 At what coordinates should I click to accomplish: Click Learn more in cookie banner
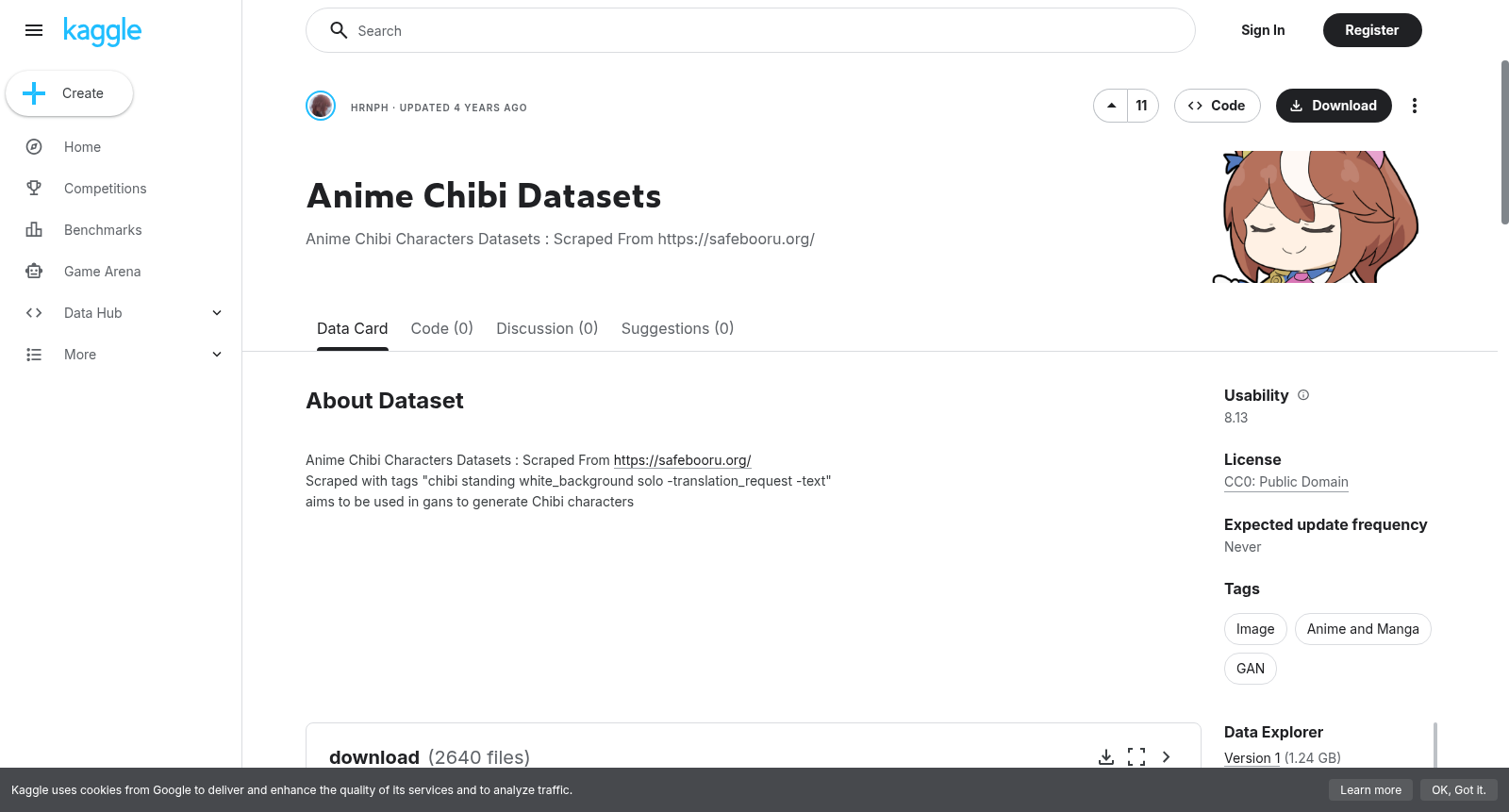click(x=1370, y=790)
